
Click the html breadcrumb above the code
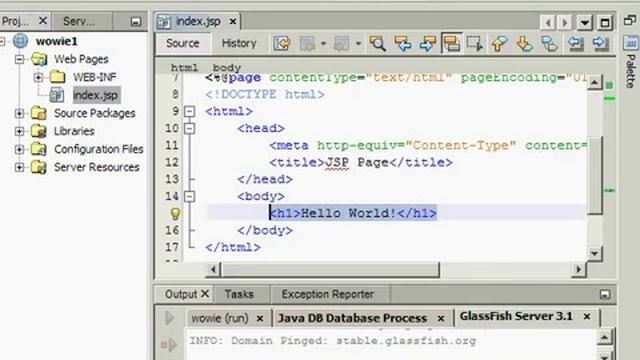184,67
